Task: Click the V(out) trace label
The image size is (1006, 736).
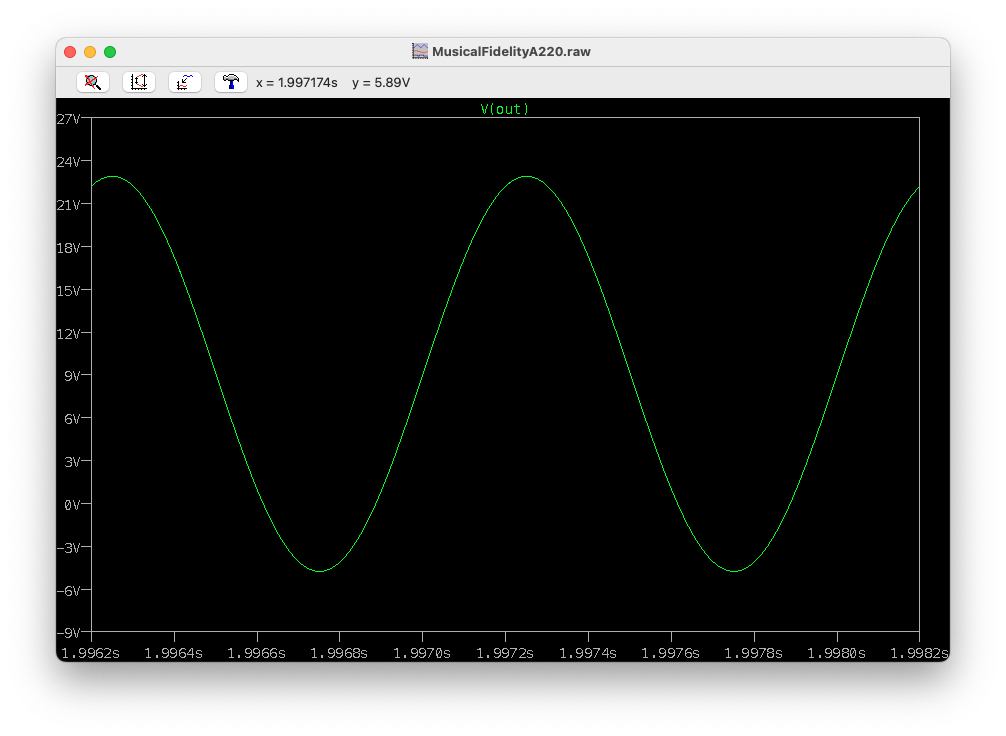Action: pyautogui.click(x=504, y=109)
